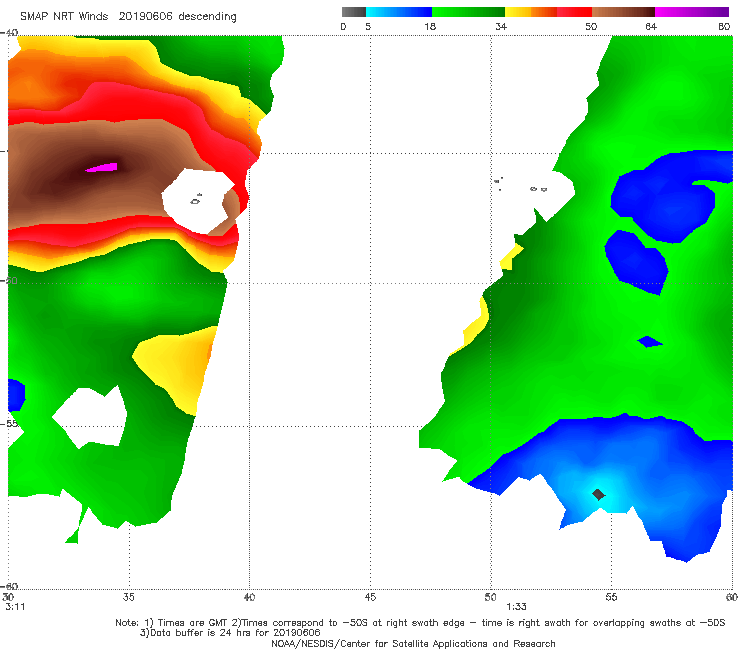740x650 pixels.
Task: Click the color scale label '34'
Action: click(501, 26)
